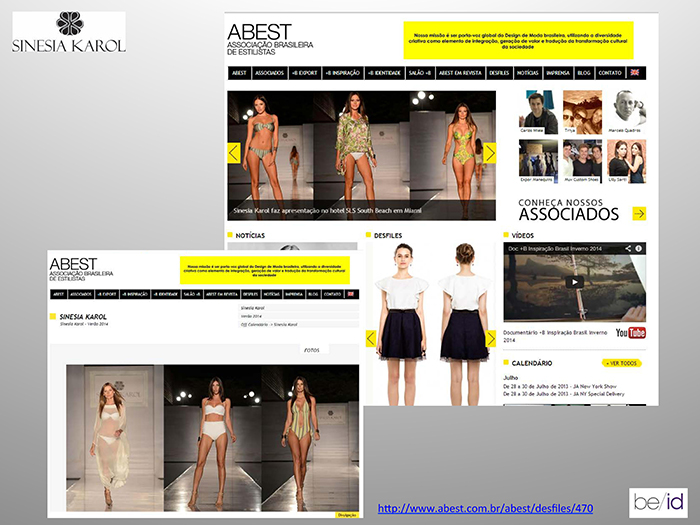Open +B IDENTIDADE menu on the large page
The image size is (700, 525).
(384, 73)
